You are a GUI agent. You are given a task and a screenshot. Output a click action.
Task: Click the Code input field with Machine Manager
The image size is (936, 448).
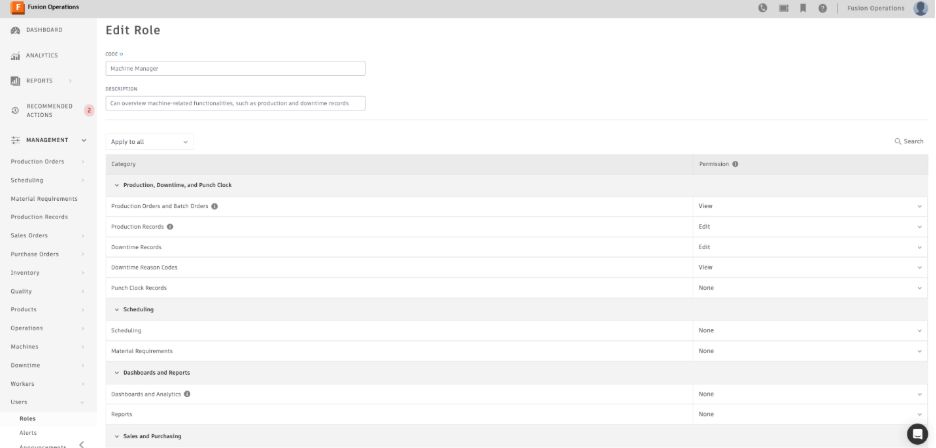tap(236, 69)
